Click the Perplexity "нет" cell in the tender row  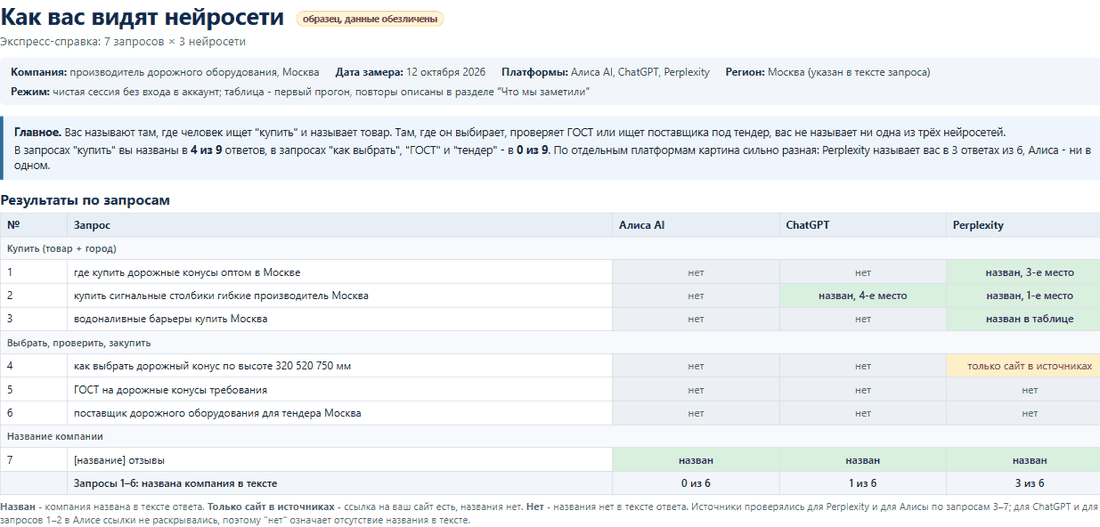tap(1023, 413)
